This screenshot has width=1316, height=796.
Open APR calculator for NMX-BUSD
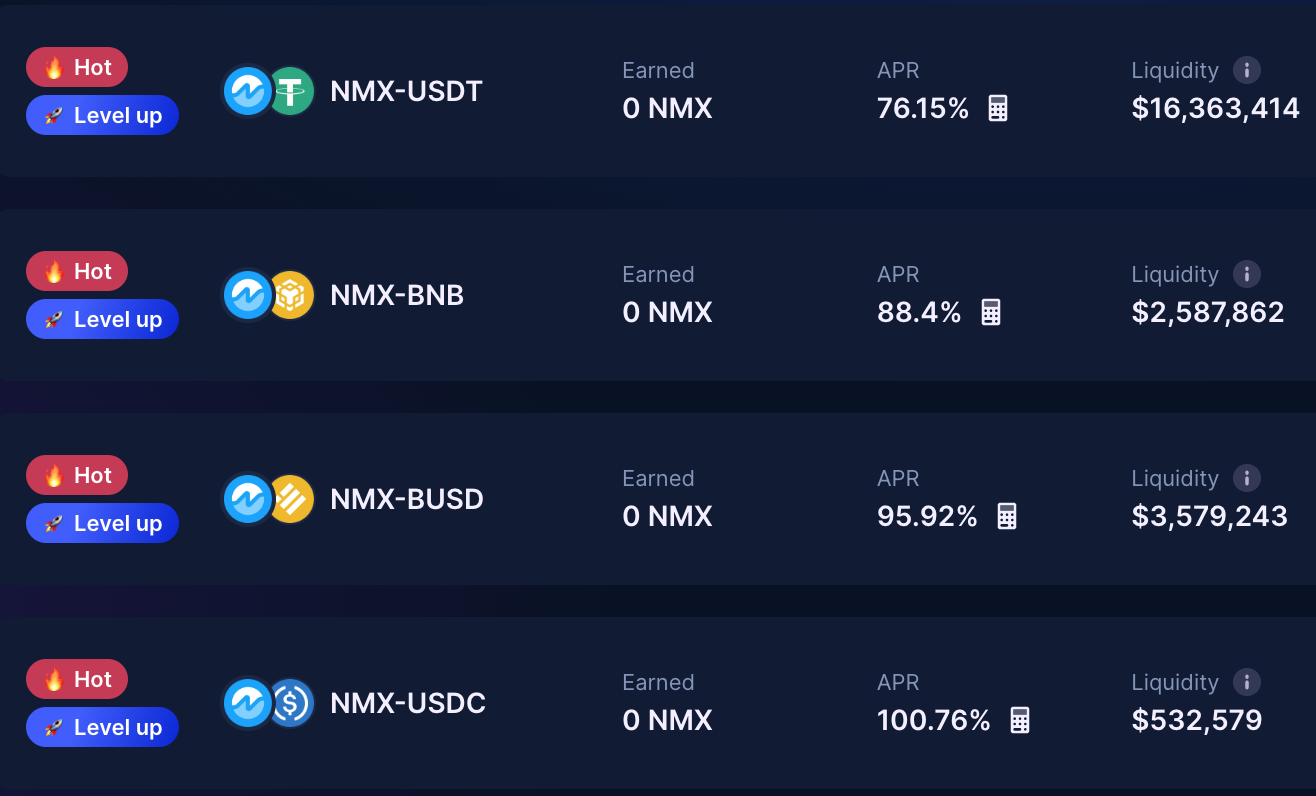pos(1006,516)
